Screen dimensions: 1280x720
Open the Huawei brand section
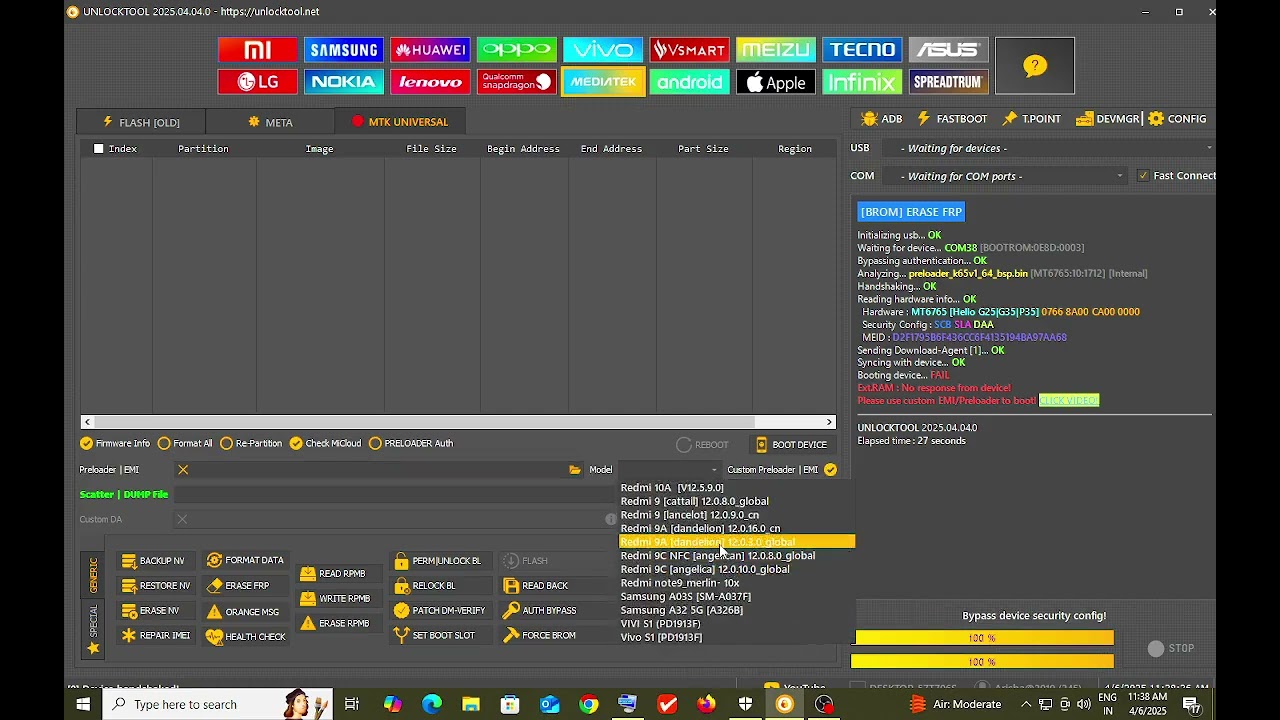coord(430,50)
